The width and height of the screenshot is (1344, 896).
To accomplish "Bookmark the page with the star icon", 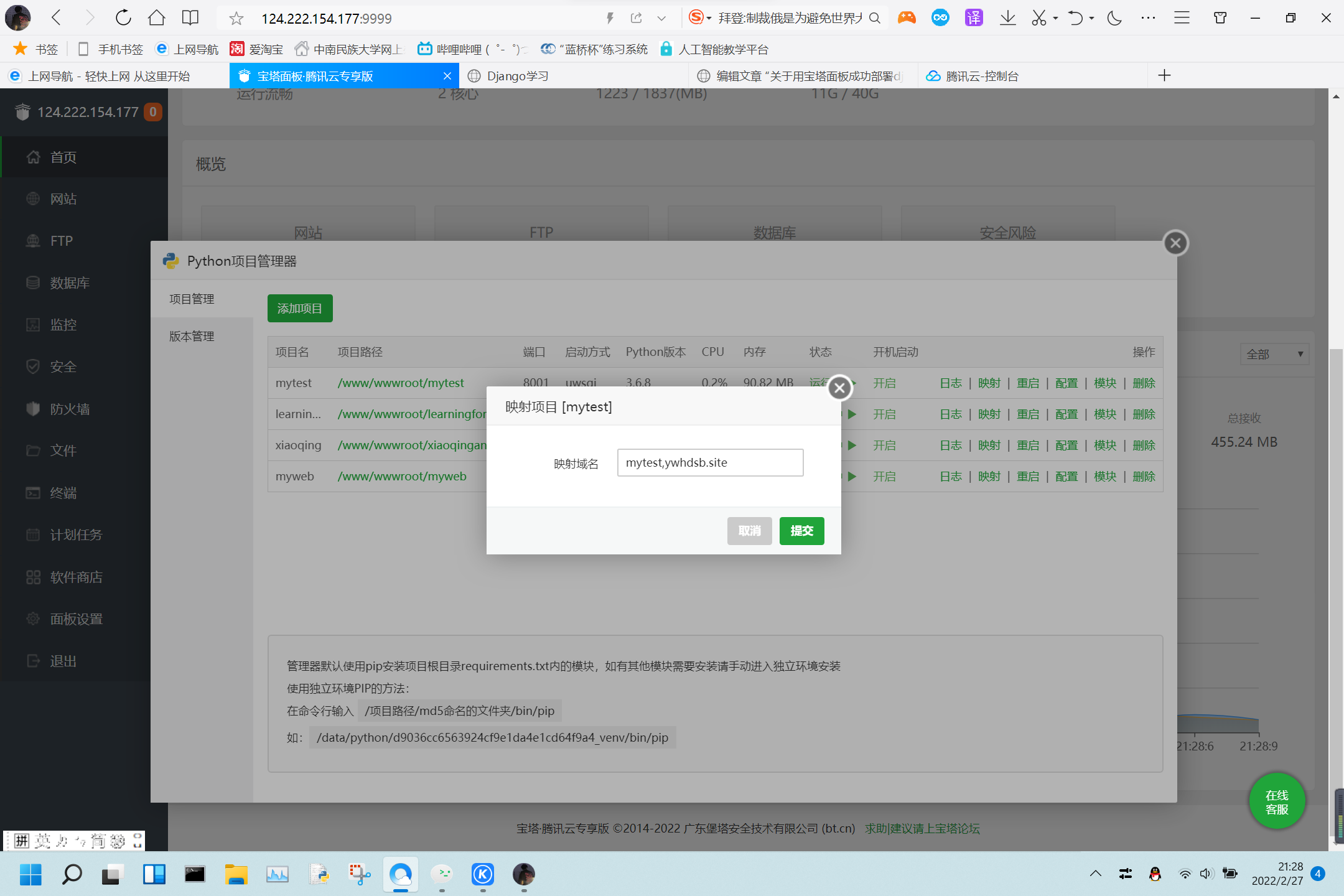I will [x=236, y=19].
